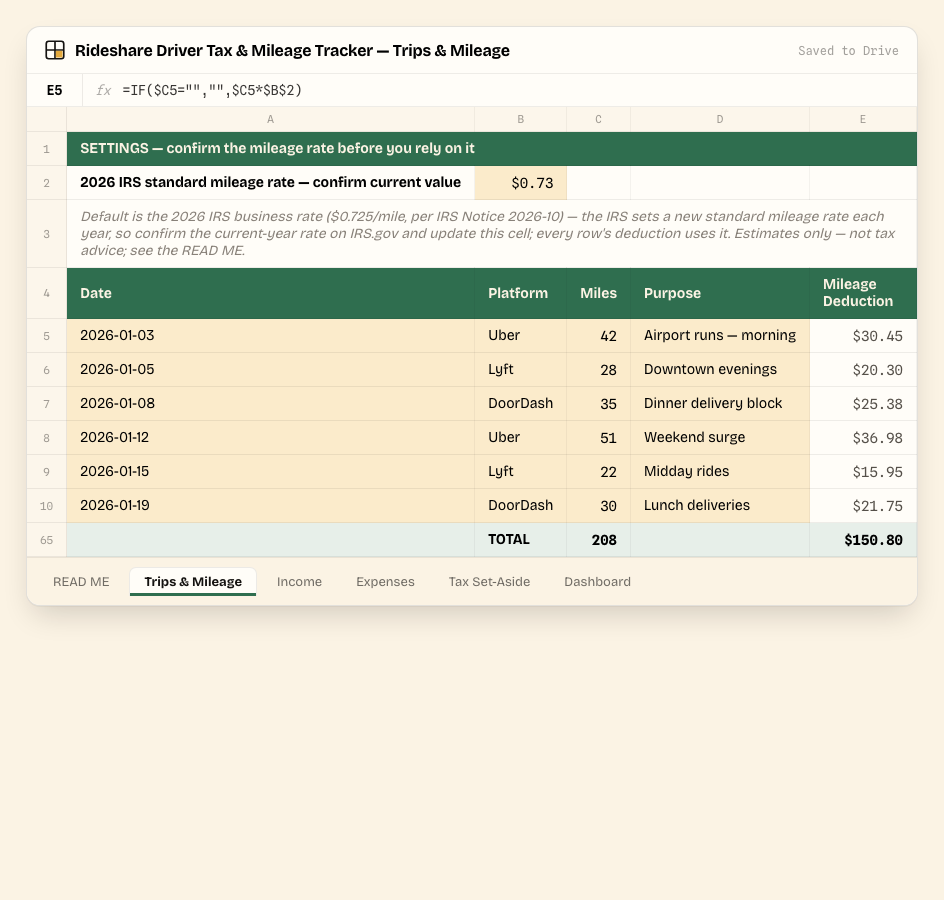Click the $25.38 deduction cell
944x900 pixels.
point(863,403)
